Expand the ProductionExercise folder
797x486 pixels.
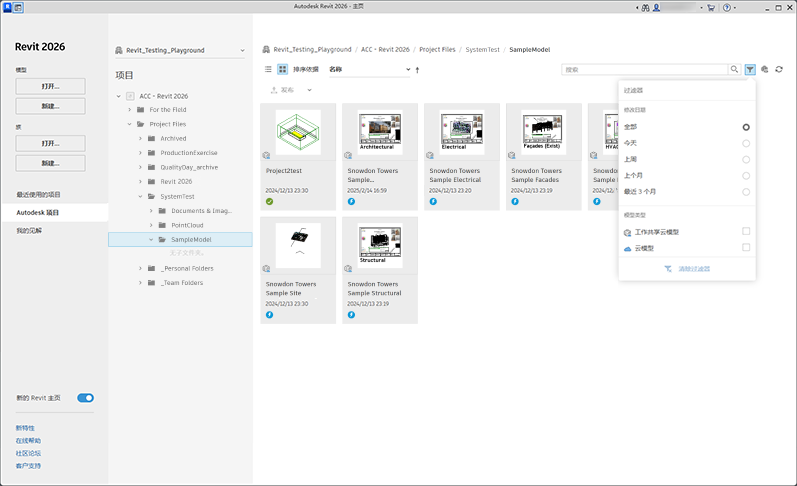point(140,153)
